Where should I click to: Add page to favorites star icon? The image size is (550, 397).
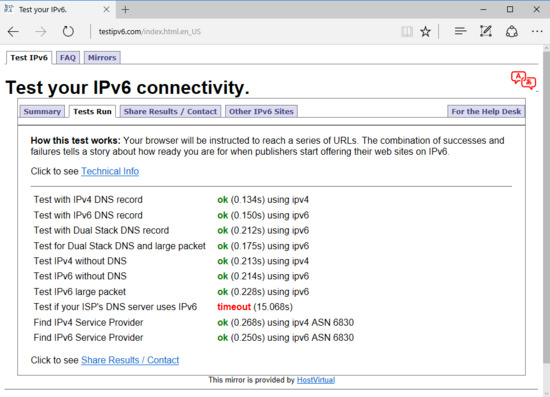[x=425, y=32]
